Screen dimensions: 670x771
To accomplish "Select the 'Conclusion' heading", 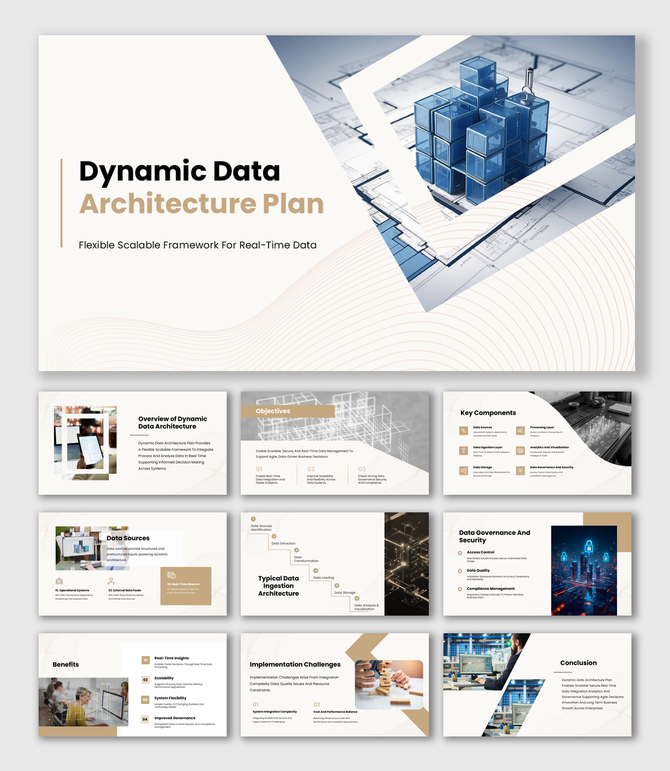I will click(x=578, y=663).
